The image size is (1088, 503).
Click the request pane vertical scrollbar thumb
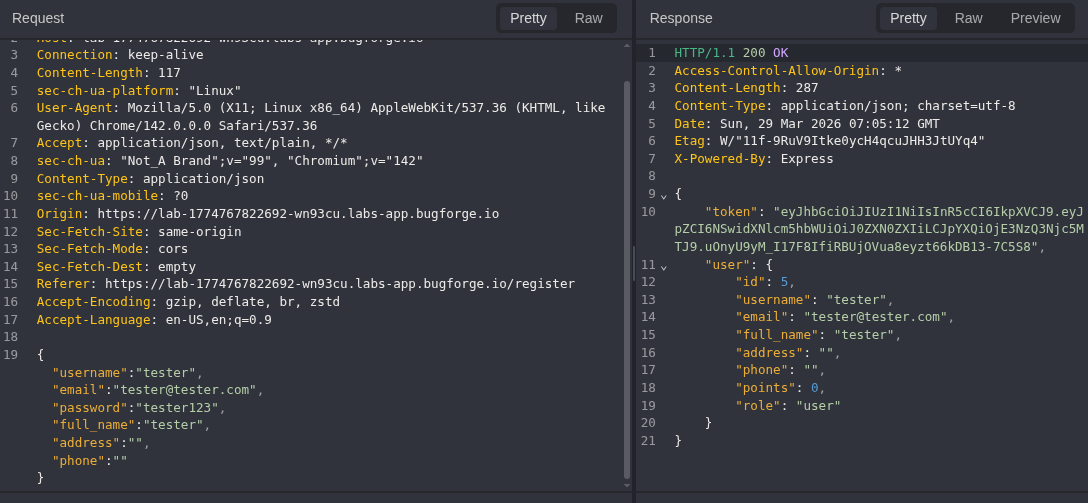point(627,280)
